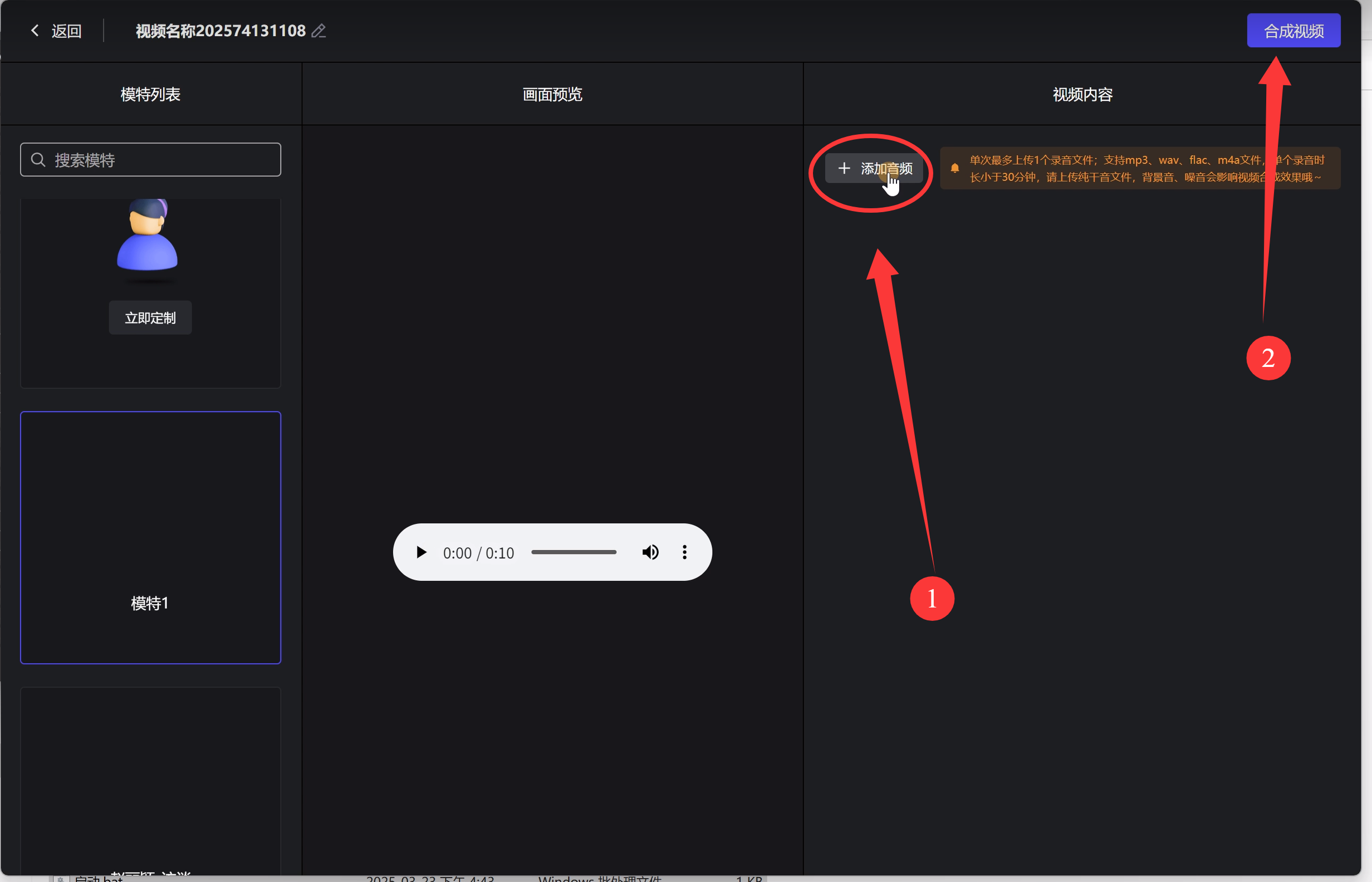Select the 视频内容 header

1082,95
